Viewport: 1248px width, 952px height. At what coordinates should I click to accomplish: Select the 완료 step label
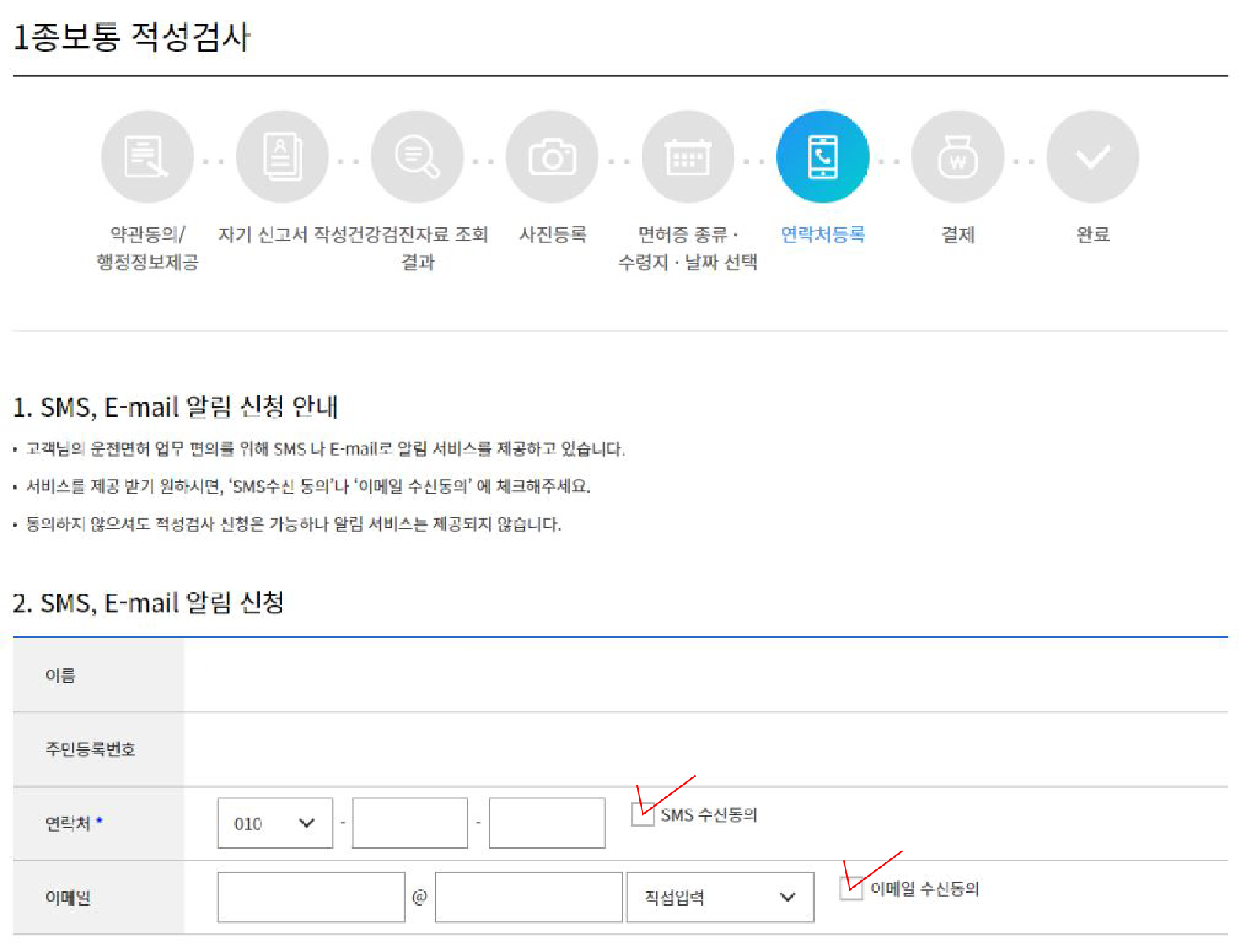[x=1092, y=234]
